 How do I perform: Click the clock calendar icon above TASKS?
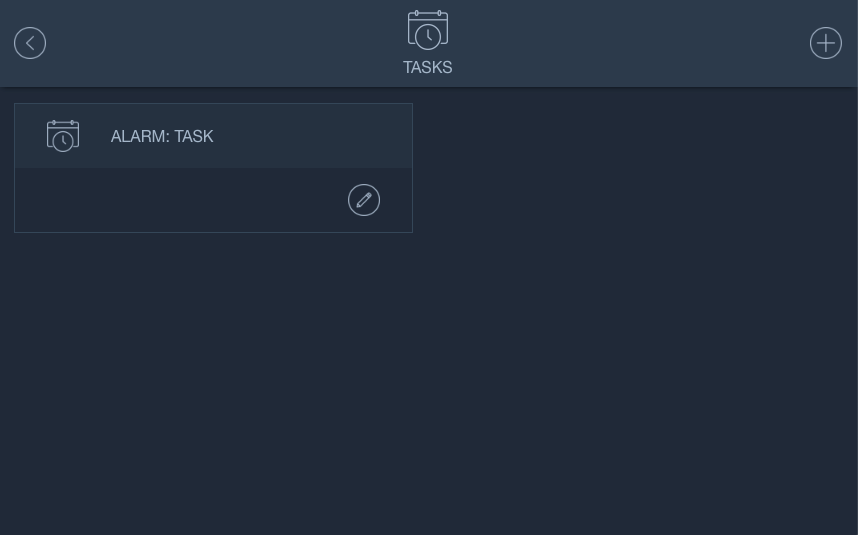(x=427, y=30)
